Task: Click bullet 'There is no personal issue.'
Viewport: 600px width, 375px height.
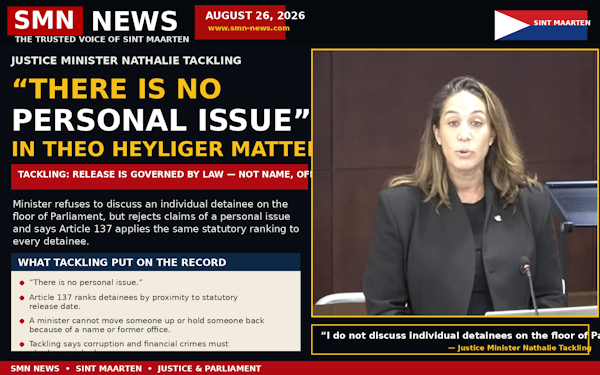Action: 86,282
